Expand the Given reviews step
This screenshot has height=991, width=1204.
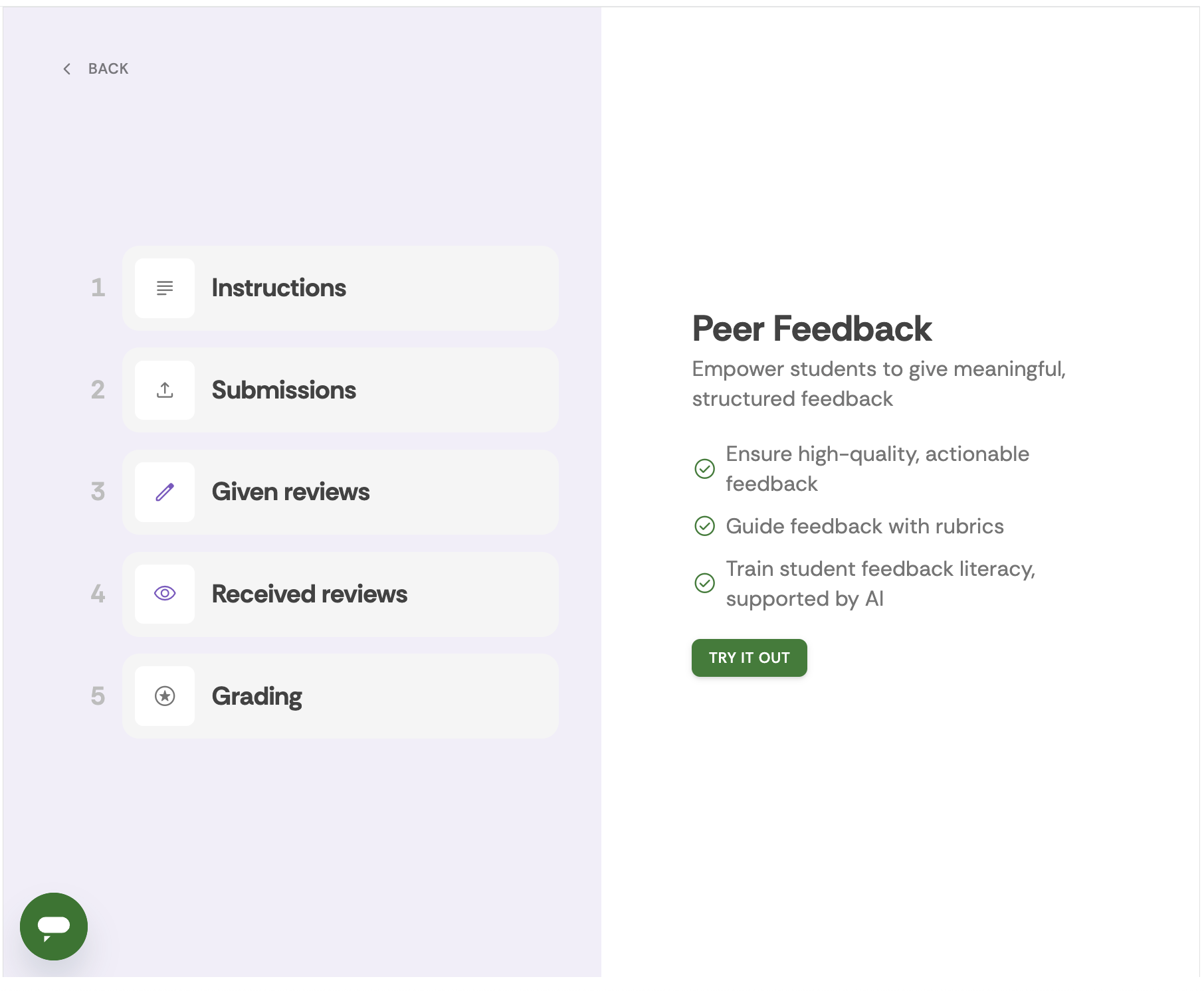coord(340,492)
